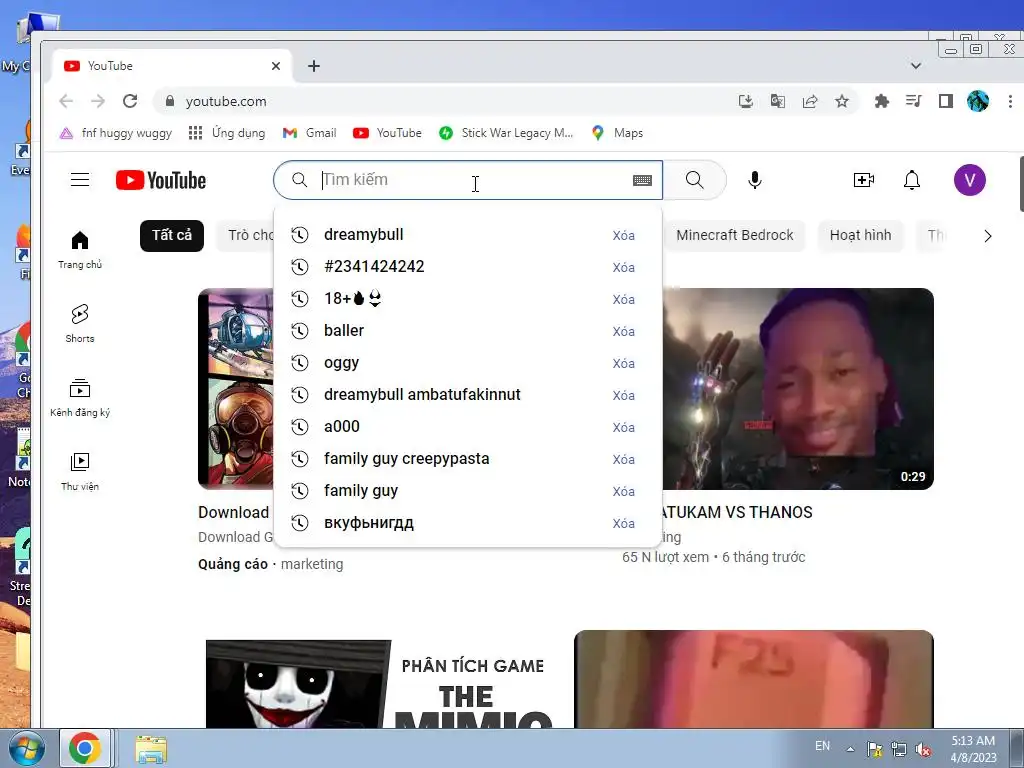Open Shorts in sidebar
Screen dimensions: 1024x768
(80, 323)
